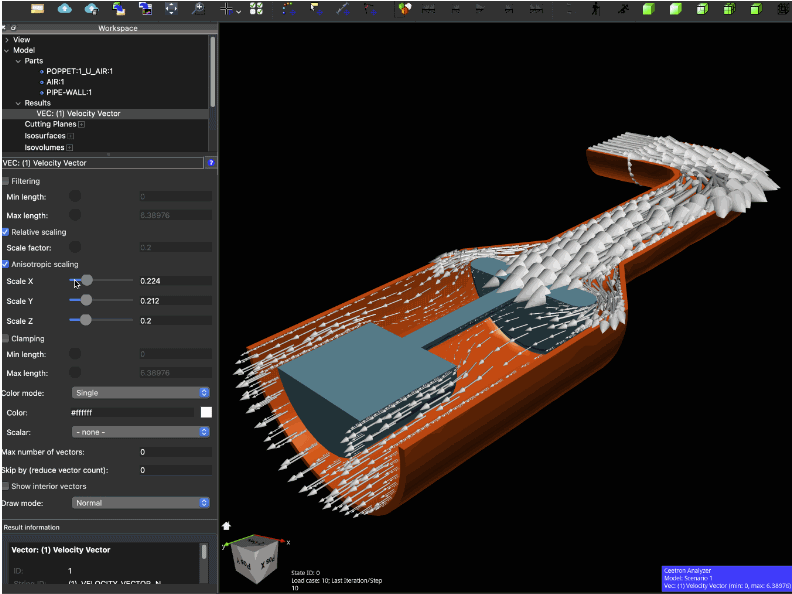Open the Color mode dropdown
The width and height of the screenshot is (792, 594).
141,393
